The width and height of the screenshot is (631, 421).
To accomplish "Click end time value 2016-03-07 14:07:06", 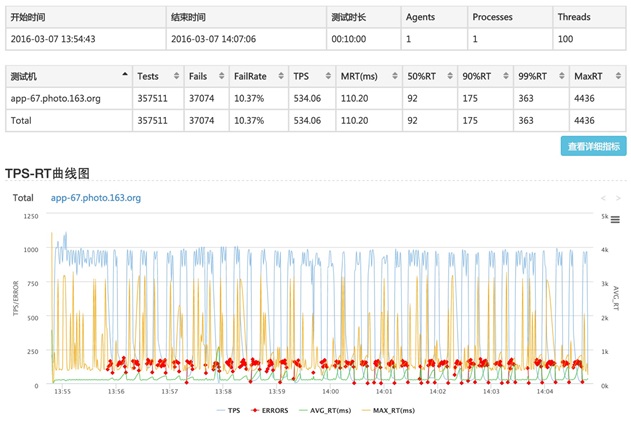I will [214, 39].
